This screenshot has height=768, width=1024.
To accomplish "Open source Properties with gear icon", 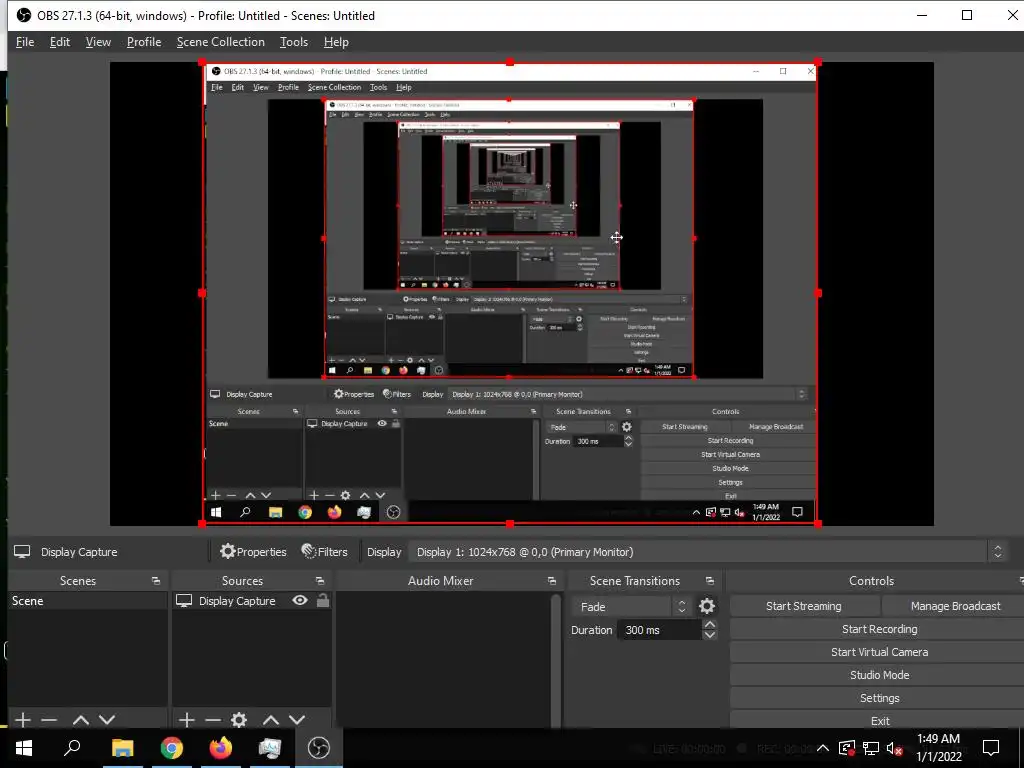I will pyautogui.click(x=253, y=552).
